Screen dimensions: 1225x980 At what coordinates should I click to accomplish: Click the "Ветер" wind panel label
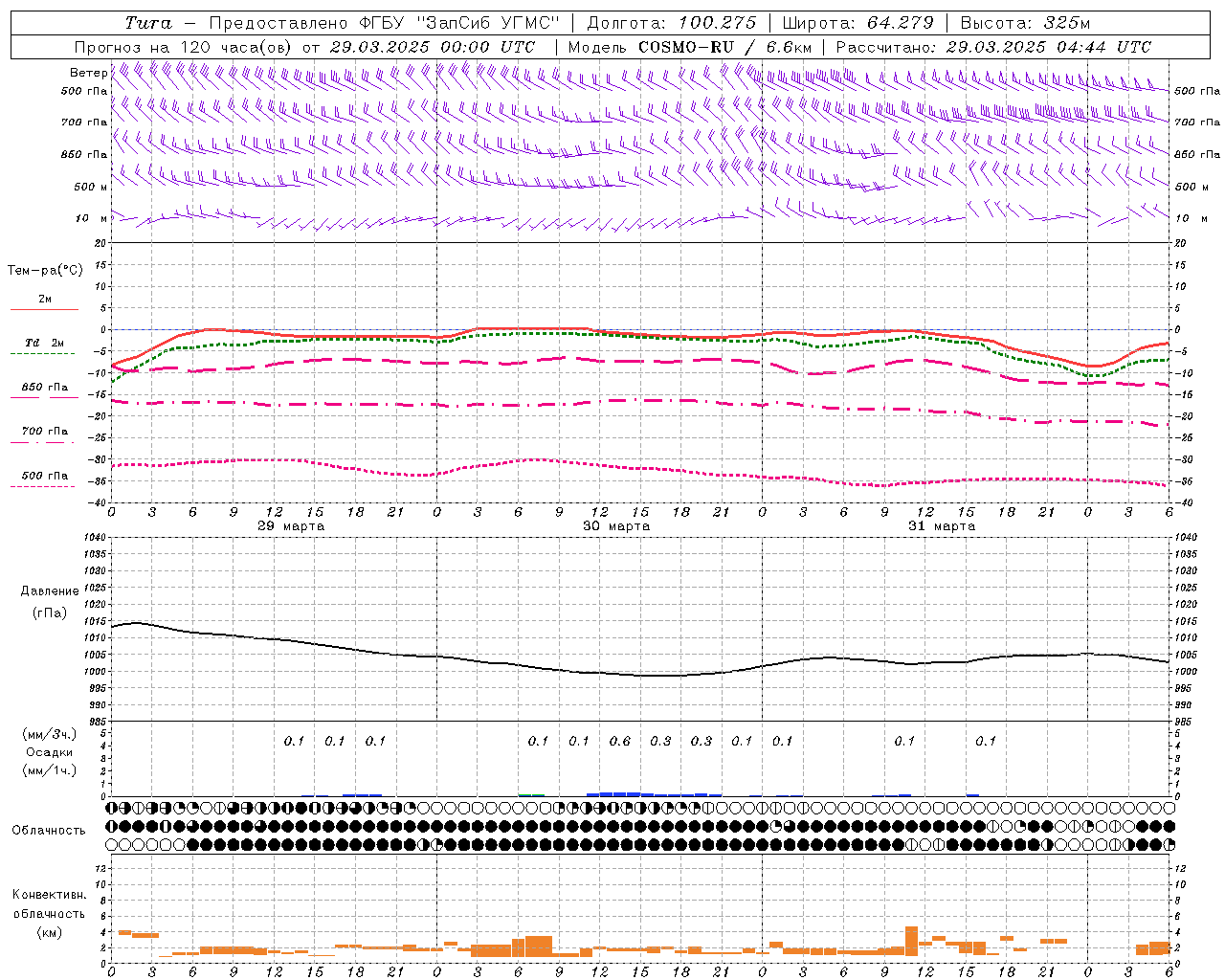(88, 73)
